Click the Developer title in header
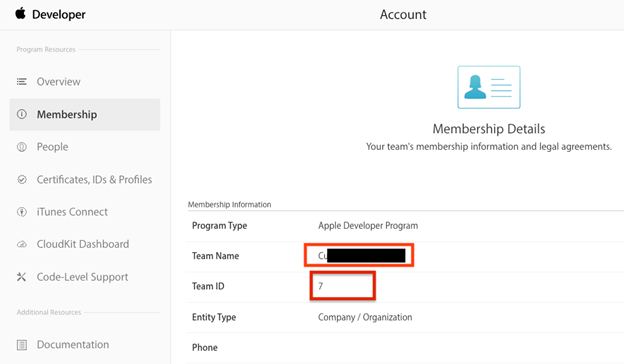 pos(59,14)
